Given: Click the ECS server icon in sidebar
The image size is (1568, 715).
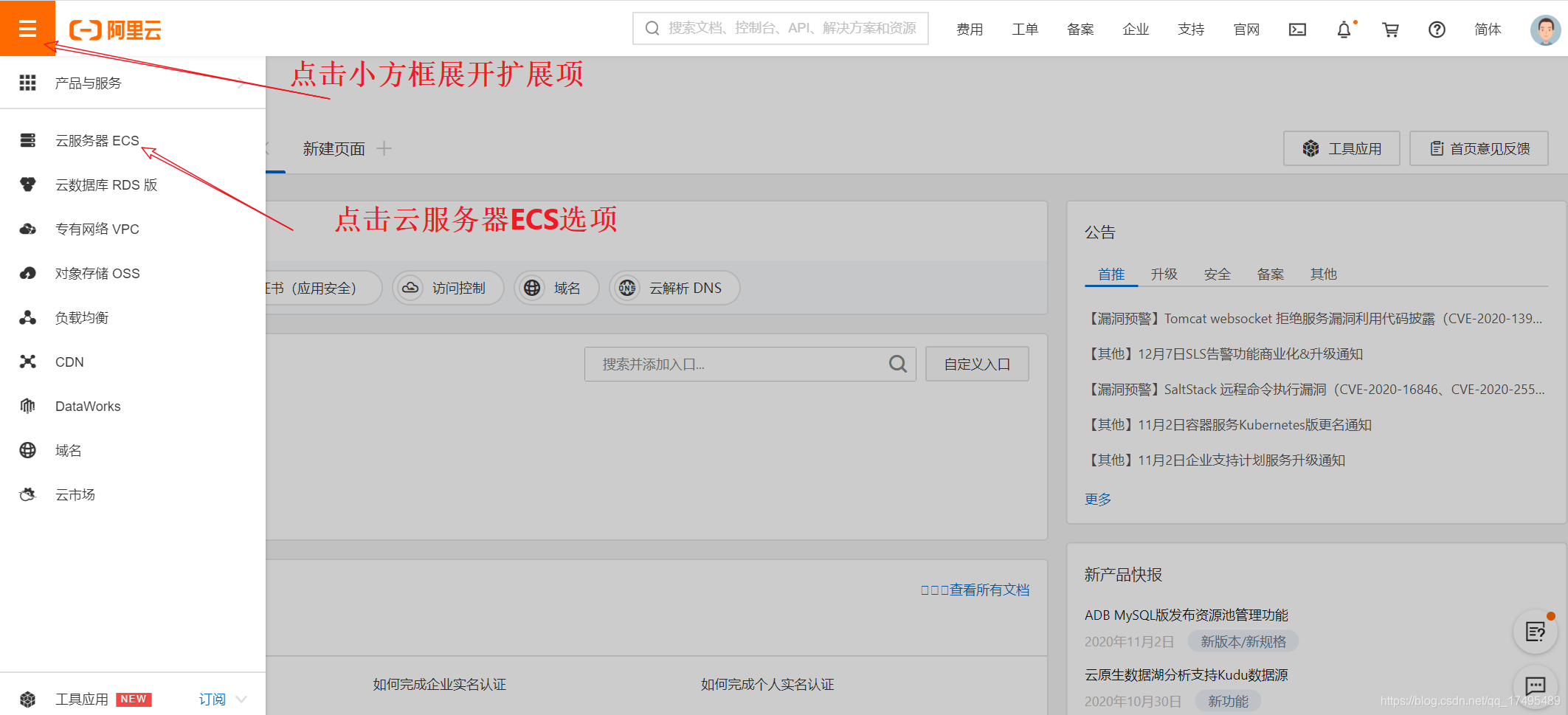Looking at the screenshot, I should click(27, 140).
